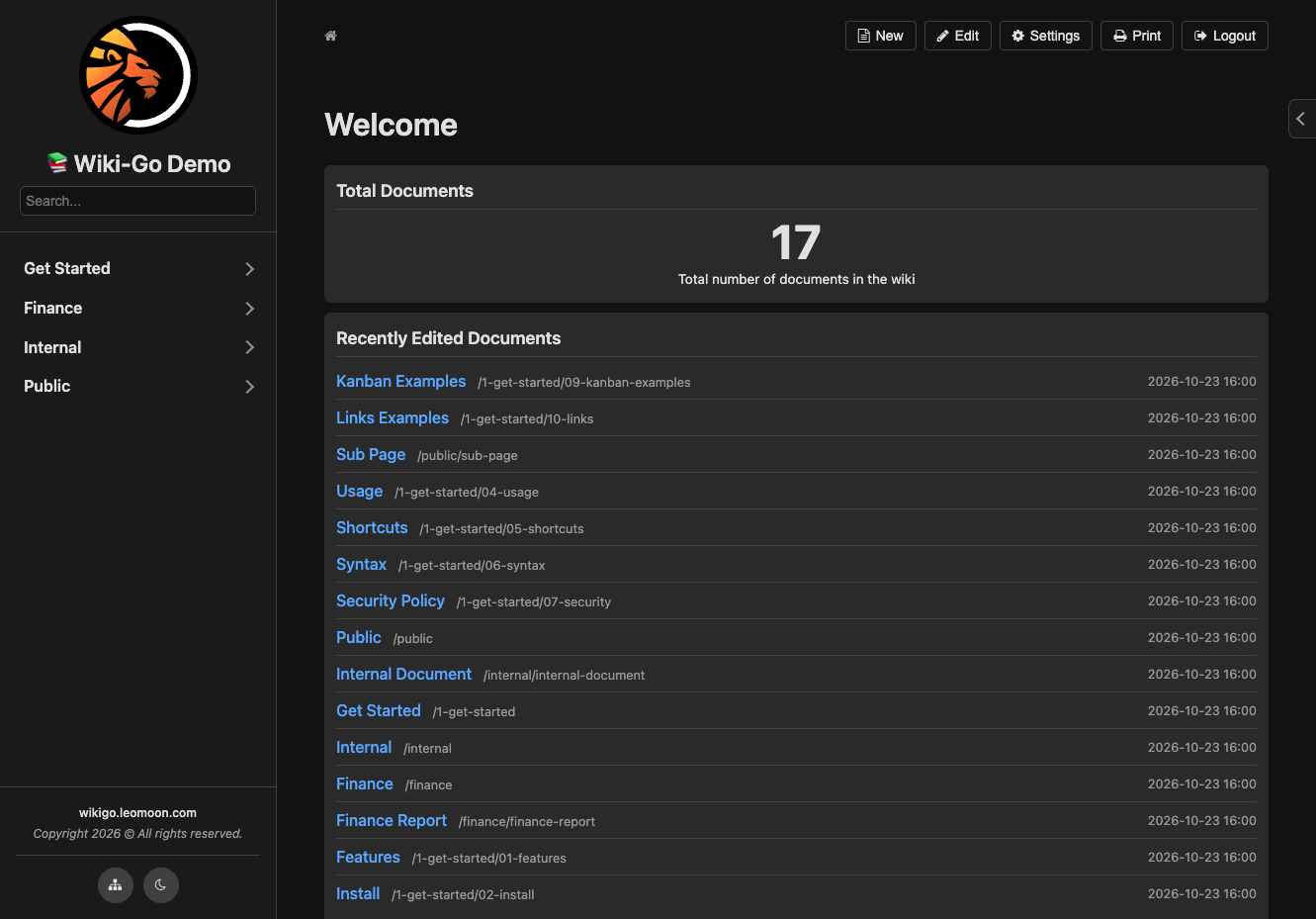This screenshot has height=919, width=1316.
Task: Create a new document with New
Action: pyautogui.click(x=881, y=36)
